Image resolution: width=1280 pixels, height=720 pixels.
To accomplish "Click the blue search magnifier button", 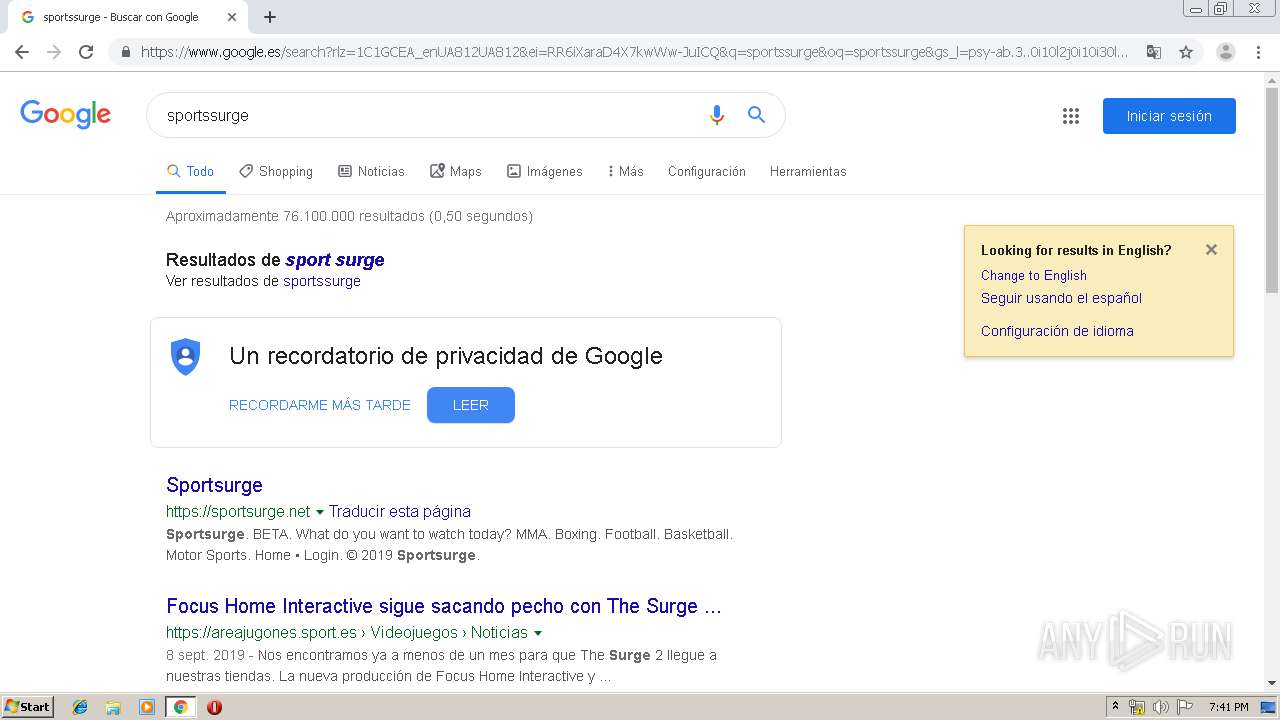I will click(x=756, y=115).
